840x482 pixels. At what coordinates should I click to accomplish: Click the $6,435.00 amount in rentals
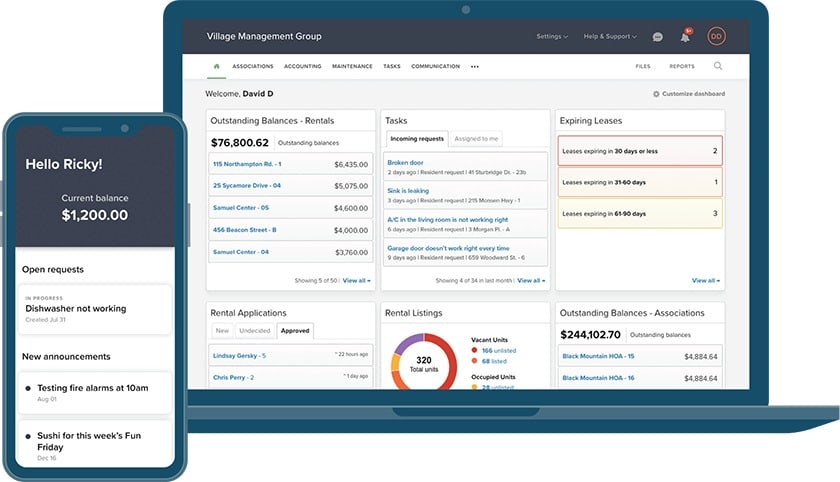[351, 164]
